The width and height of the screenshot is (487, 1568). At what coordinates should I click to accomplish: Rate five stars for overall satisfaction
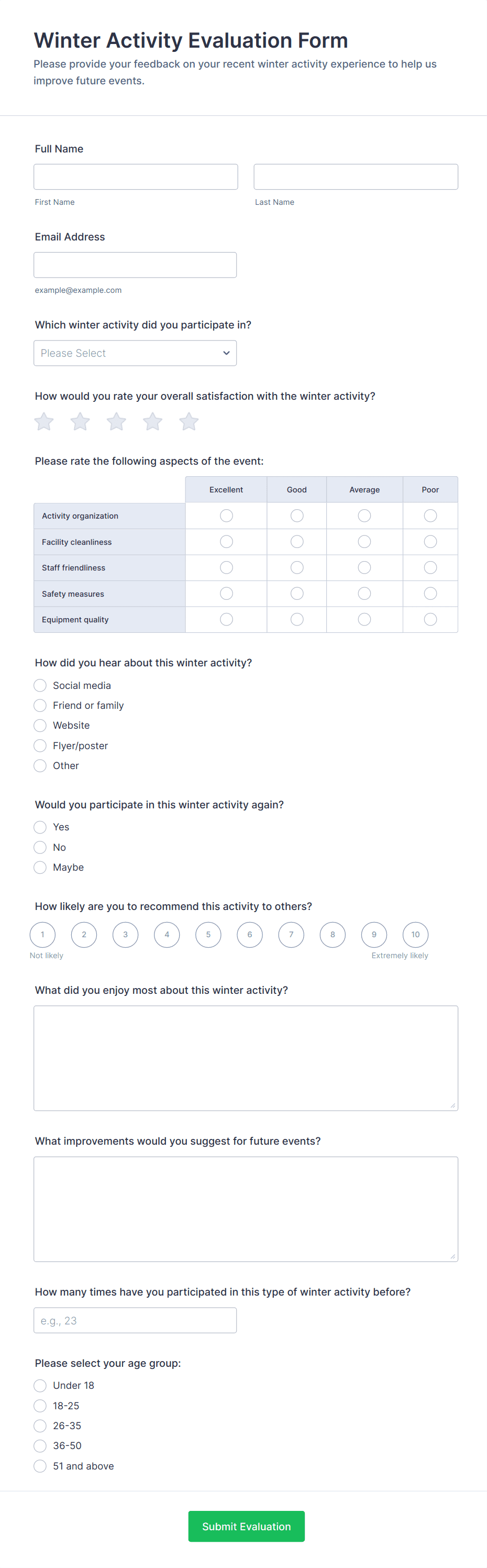(x=189, y=421)
